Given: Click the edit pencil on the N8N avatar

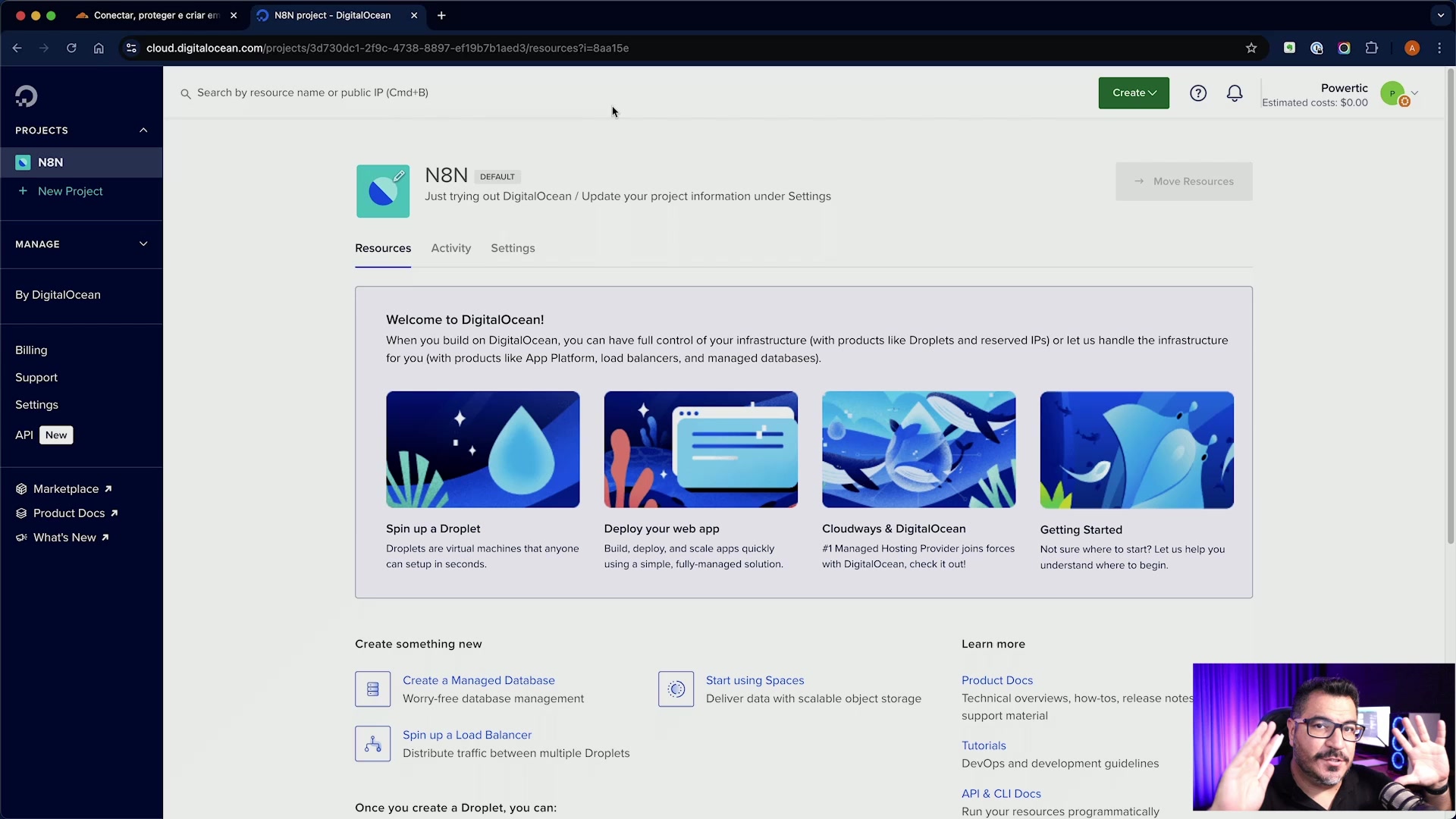Looking at the screenshot, I should [398, 175].
